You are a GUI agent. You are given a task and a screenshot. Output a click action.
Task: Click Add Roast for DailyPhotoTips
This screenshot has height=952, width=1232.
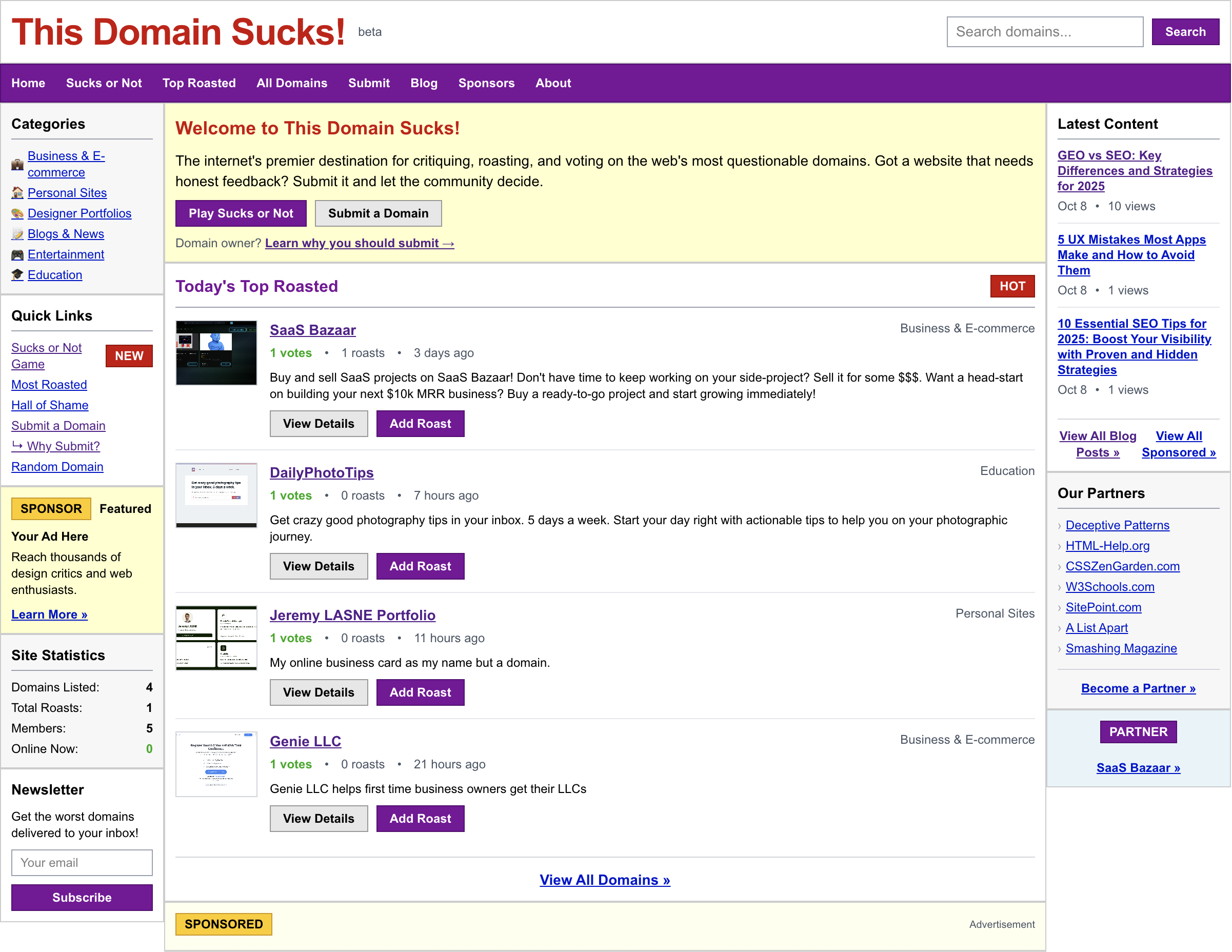(x=420, y=566)
